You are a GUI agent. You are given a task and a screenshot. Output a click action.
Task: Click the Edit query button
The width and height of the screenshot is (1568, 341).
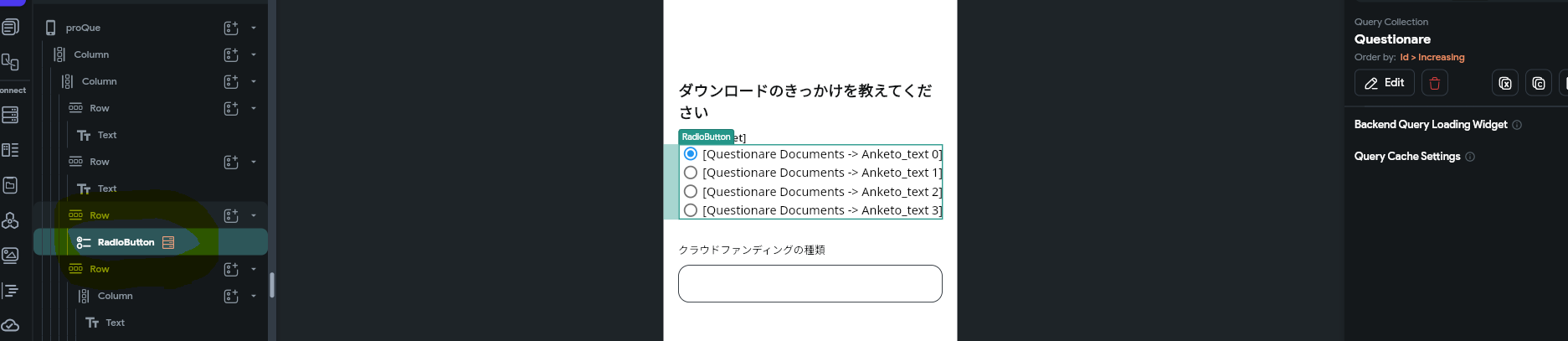1385,83
